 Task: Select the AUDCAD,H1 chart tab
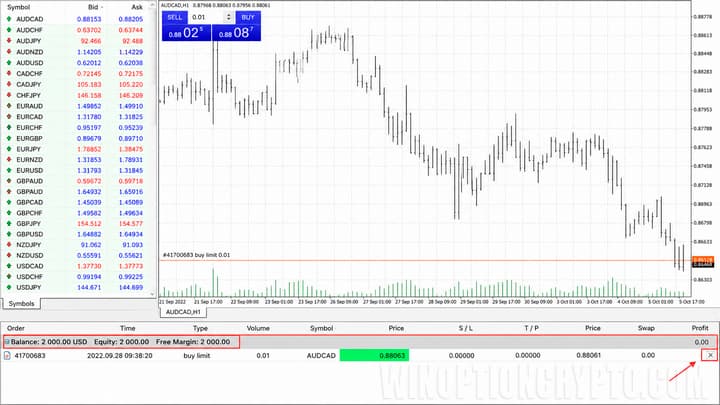183,312
